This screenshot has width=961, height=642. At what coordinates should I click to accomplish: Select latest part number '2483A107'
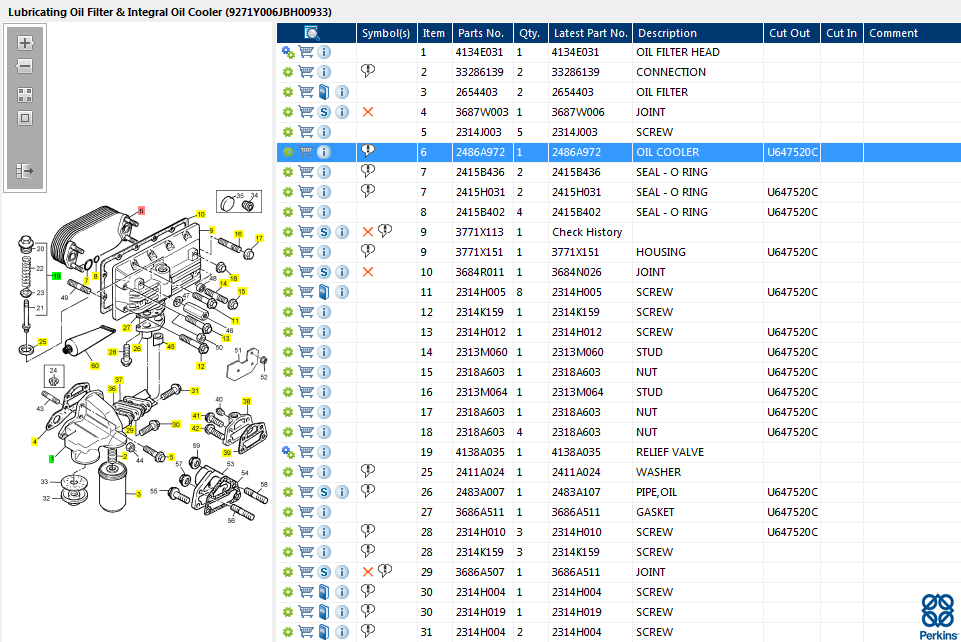tap(576, 492)
